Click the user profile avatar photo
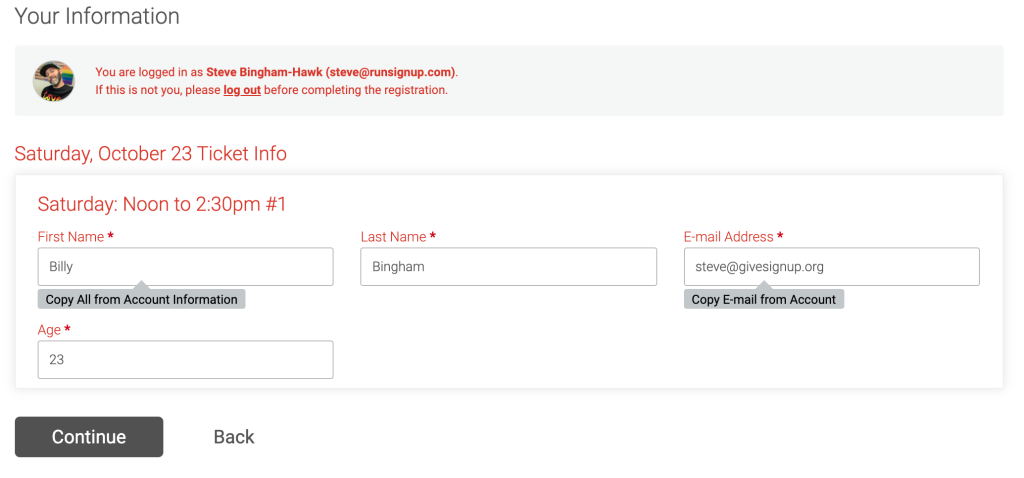1024x478 pixels. click(x=54, y=81)
